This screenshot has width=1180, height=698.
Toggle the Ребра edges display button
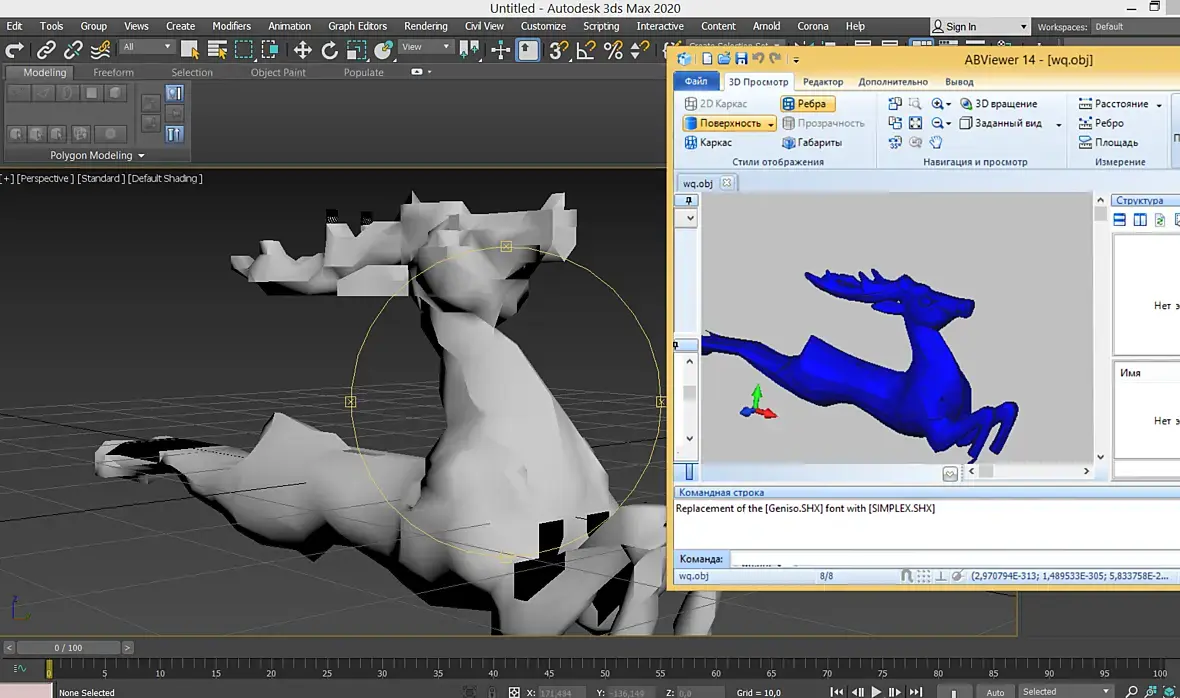point(807,104)
